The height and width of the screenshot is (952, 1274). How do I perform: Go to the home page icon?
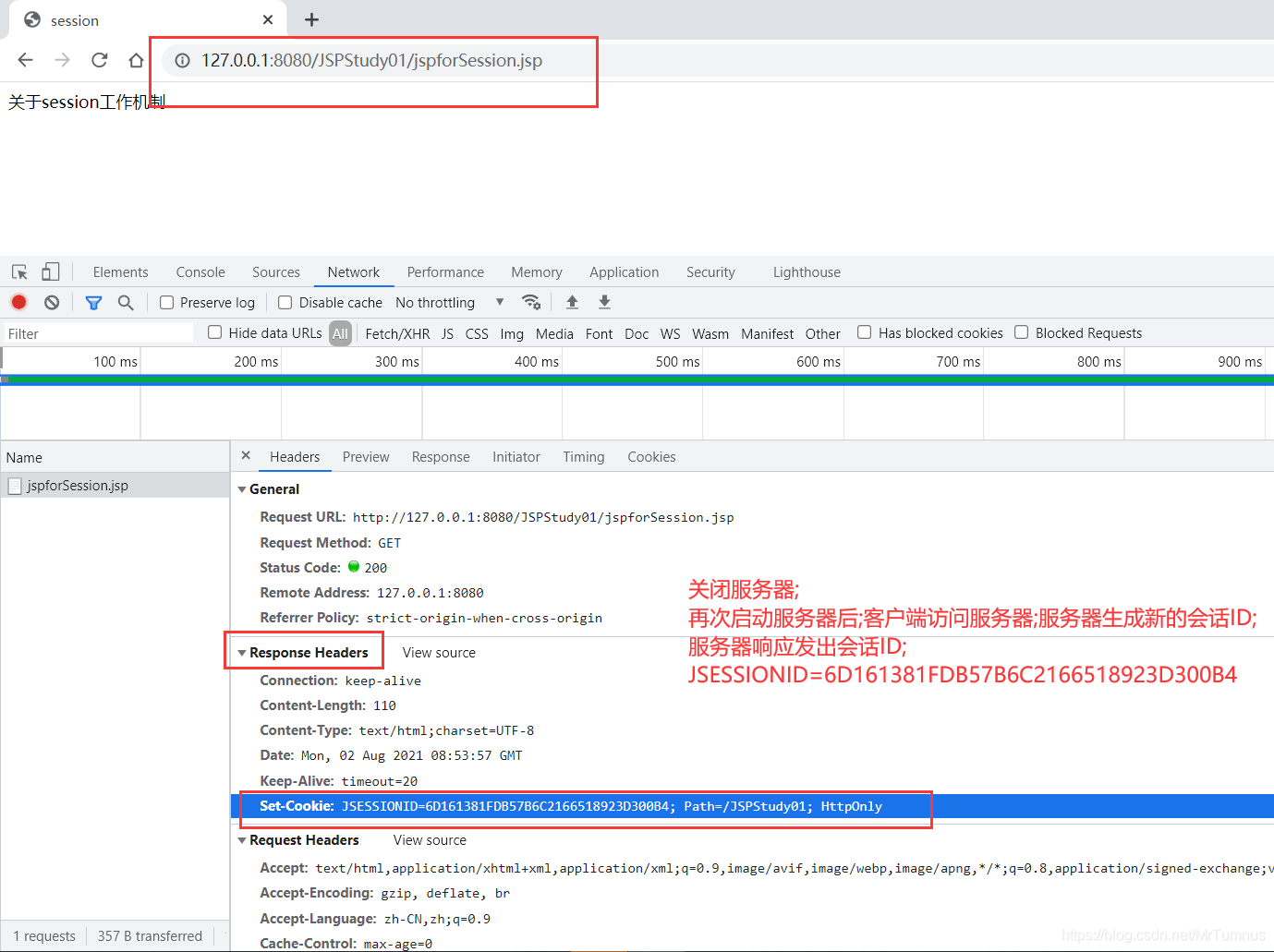136,60
